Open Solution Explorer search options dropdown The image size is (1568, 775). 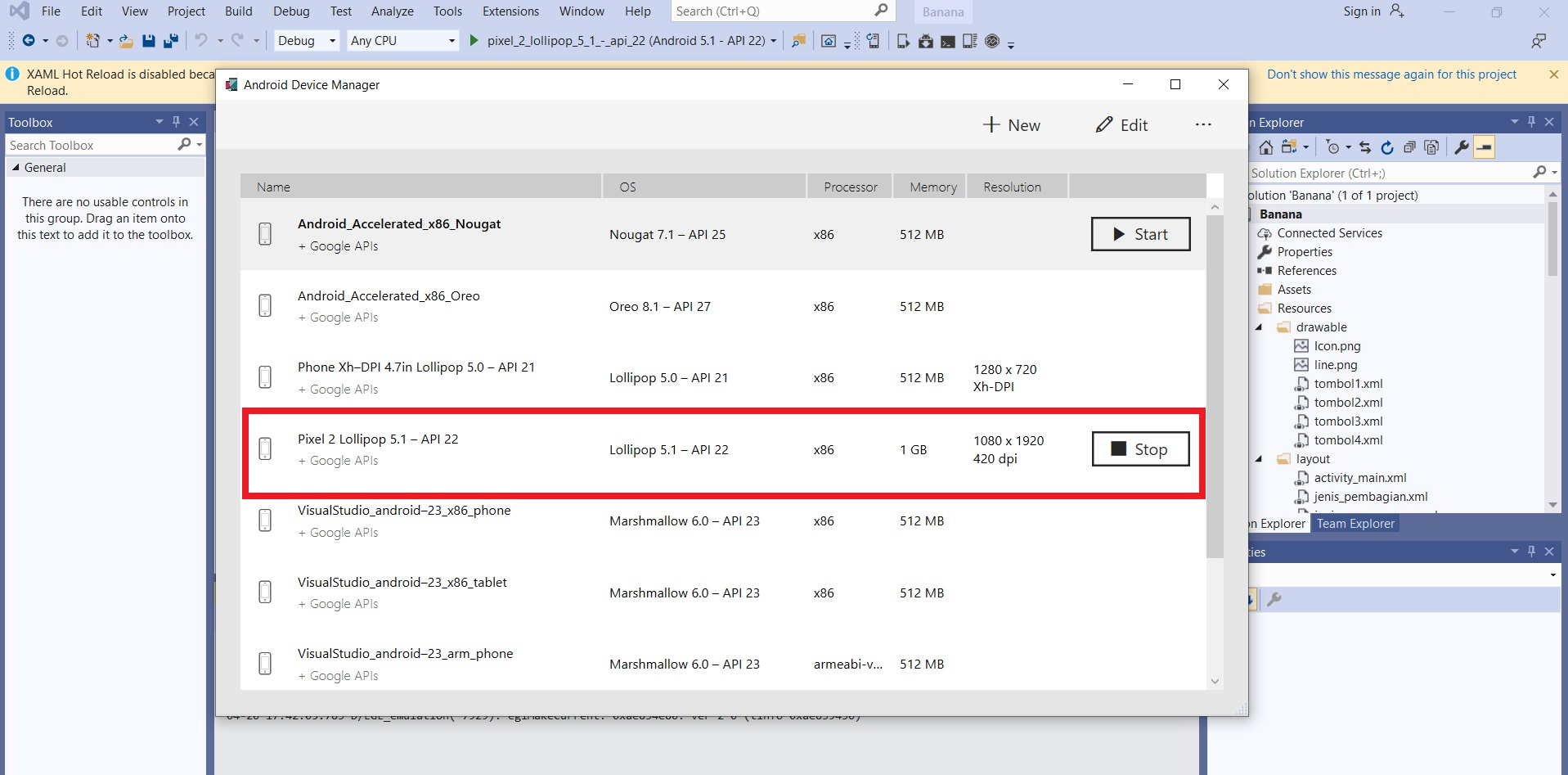click(x=1554, y=173)
